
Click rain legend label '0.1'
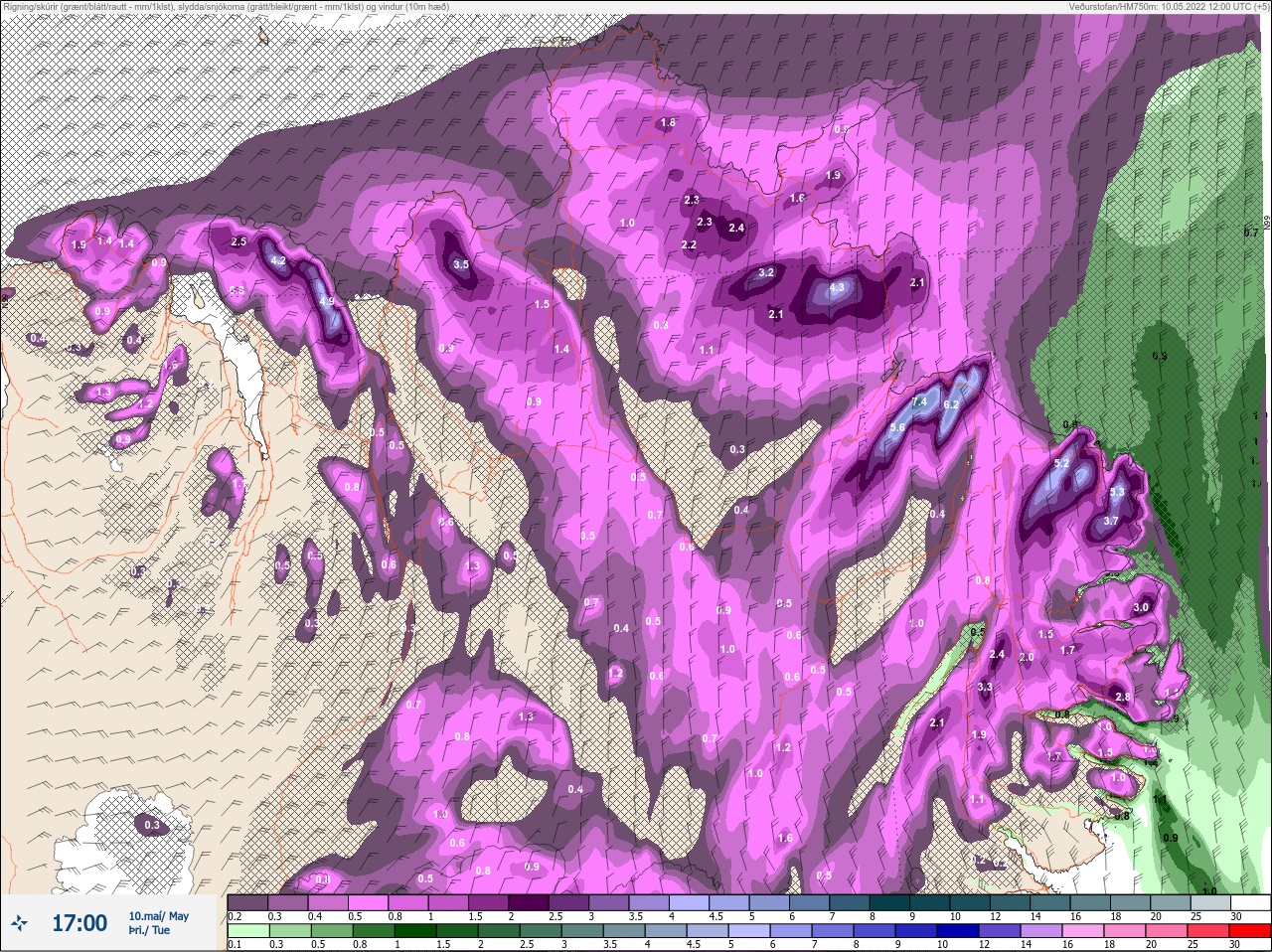(236, 944)
